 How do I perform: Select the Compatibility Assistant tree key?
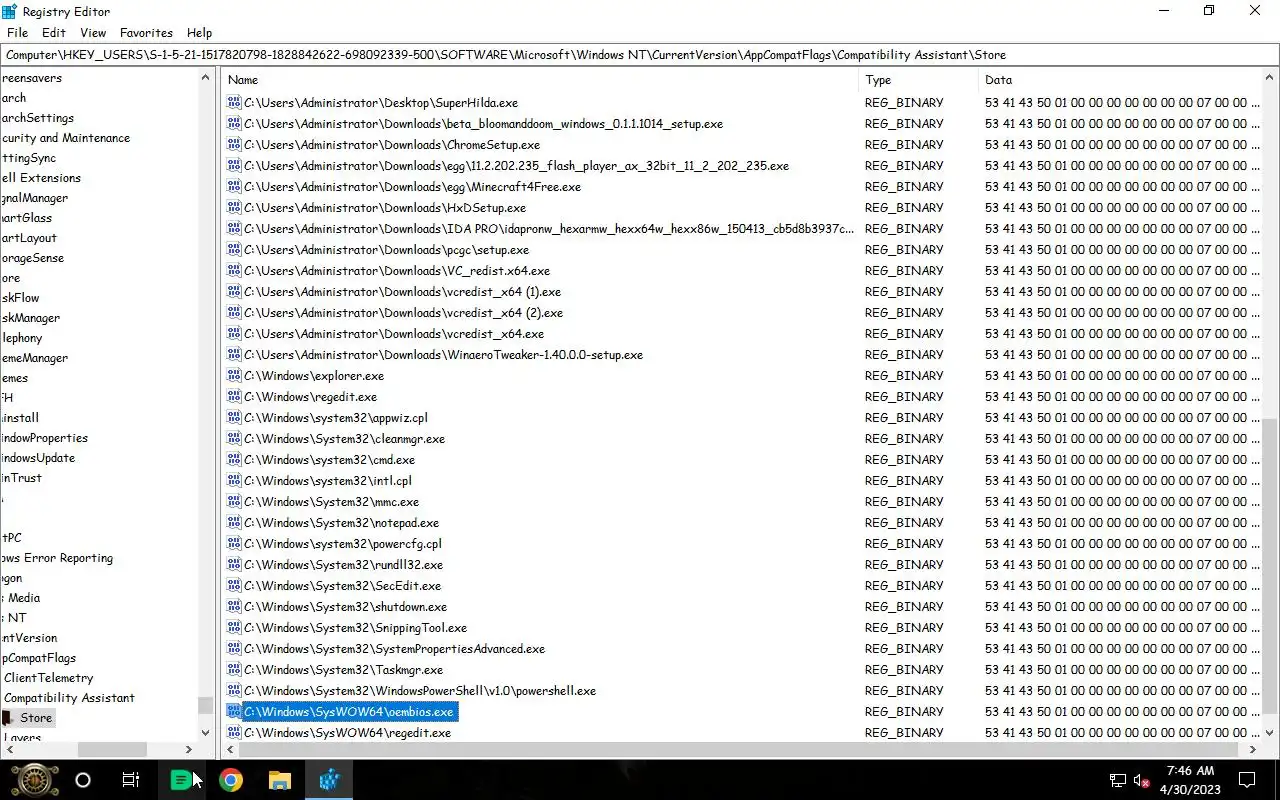coord(69,698)
